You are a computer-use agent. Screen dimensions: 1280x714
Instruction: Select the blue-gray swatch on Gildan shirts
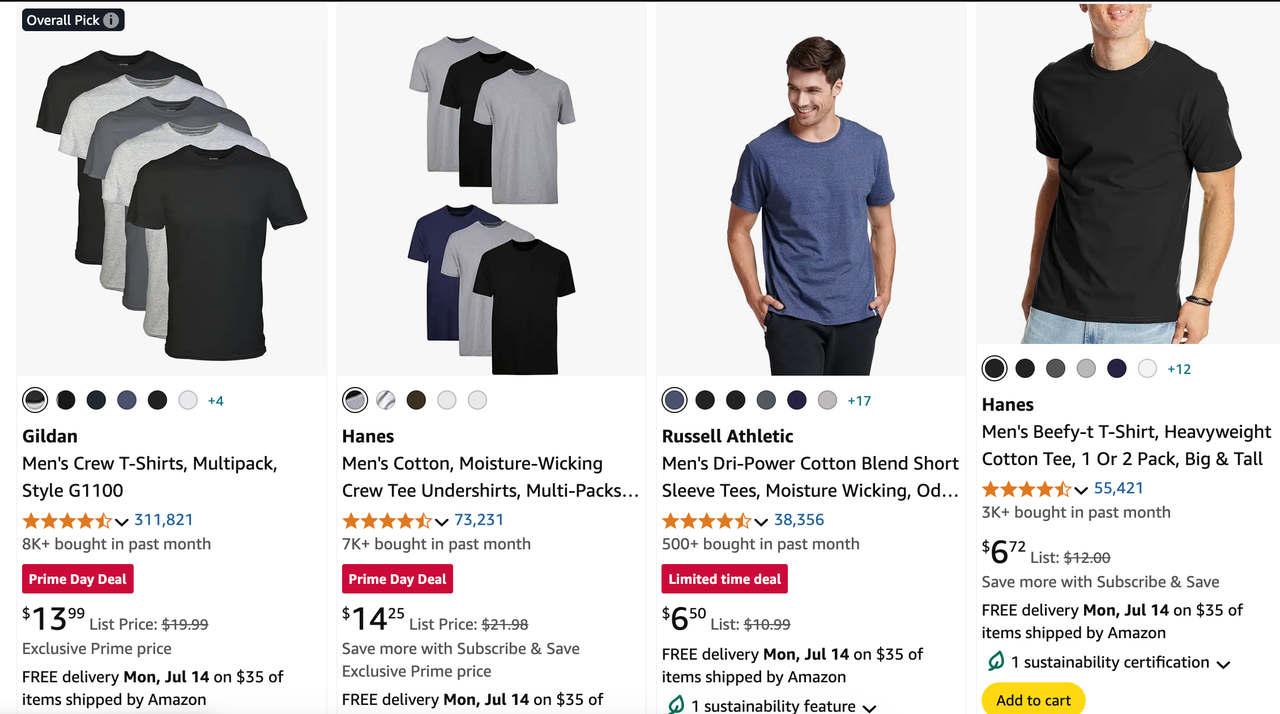(x=127, y=400)
